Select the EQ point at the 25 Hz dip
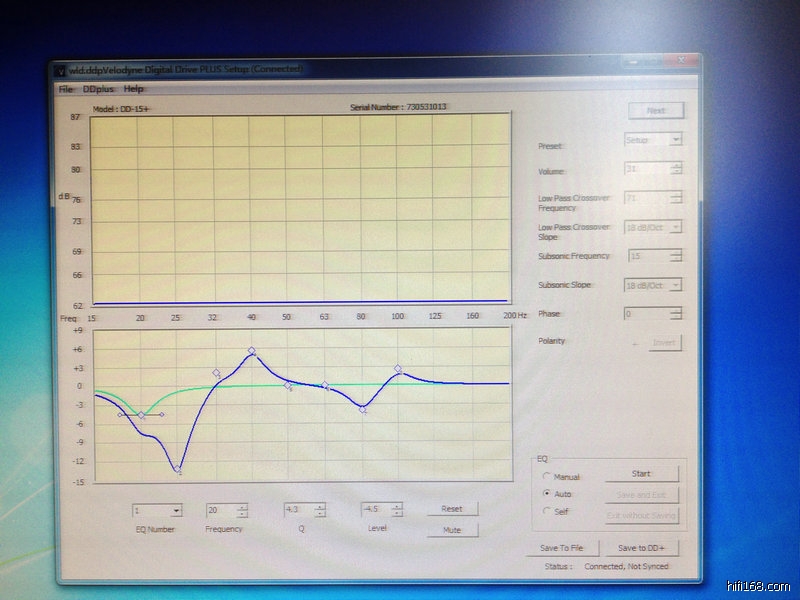The image size is (800, 600). coord(178,468)
